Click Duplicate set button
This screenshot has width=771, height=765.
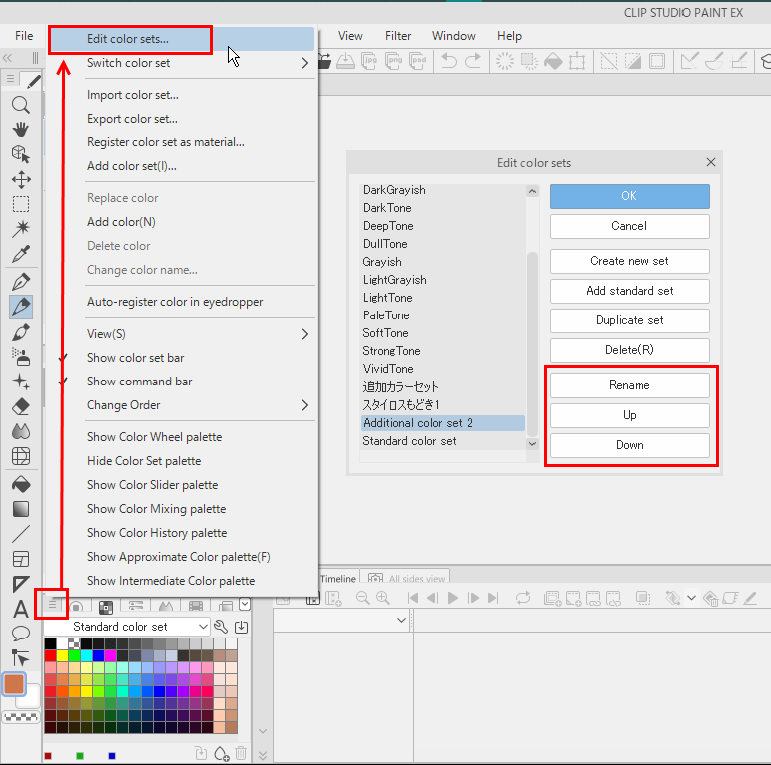(629, 321)
